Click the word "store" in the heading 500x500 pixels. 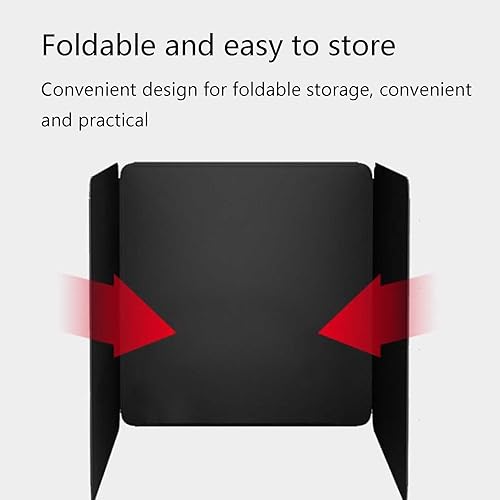(362, 45)
